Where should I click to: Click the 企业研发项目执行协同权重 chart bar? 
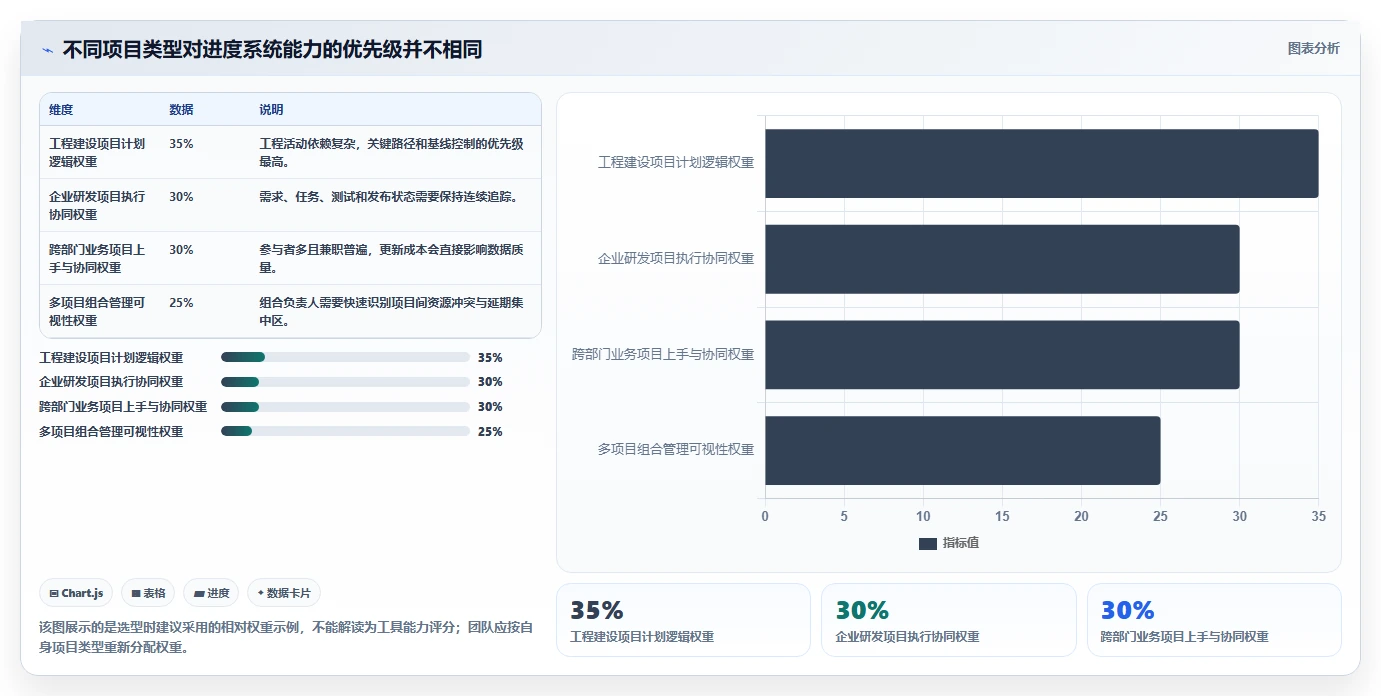pos(1002,259)
